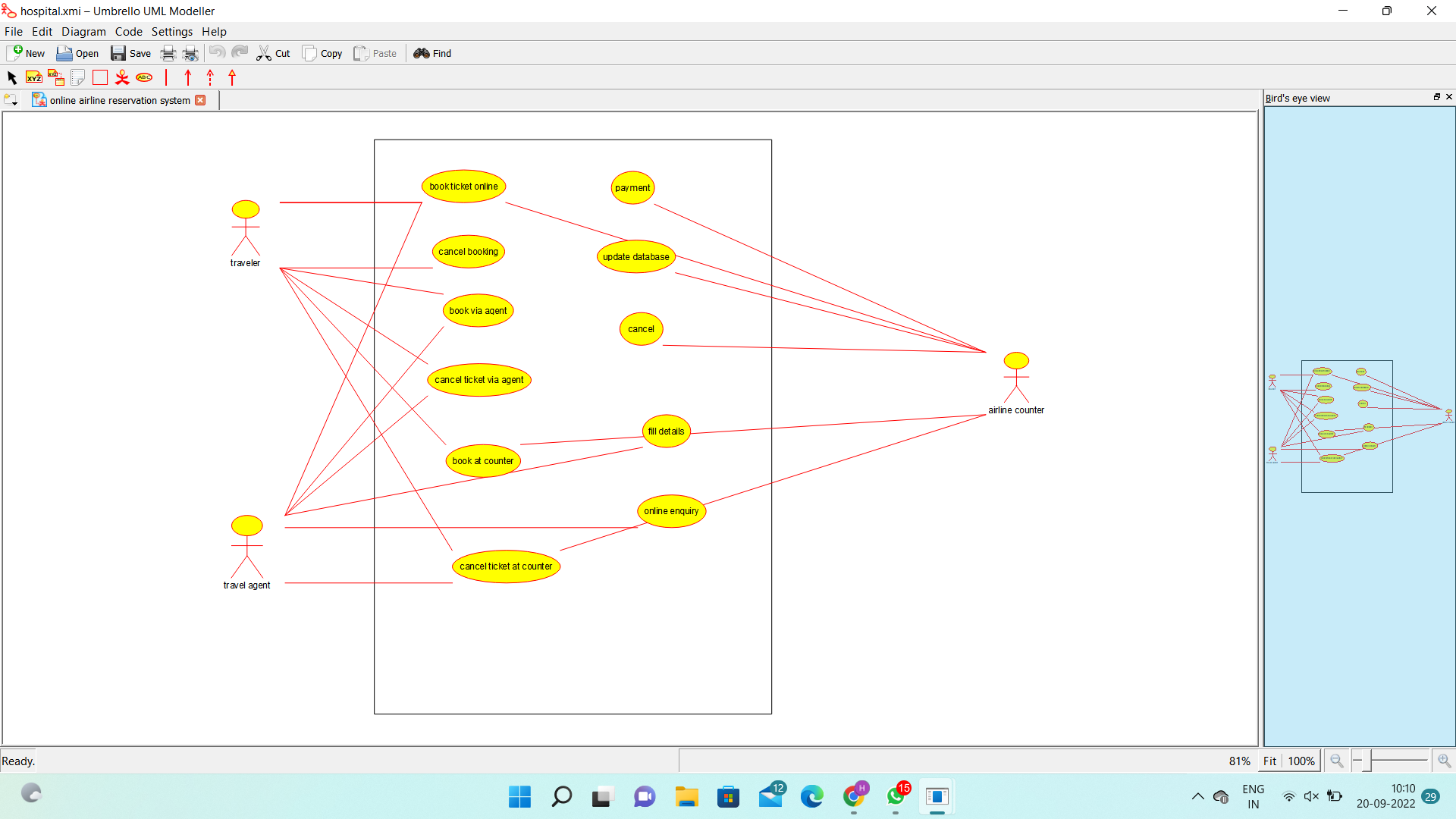The height and width of the screenshot is (819, 1456).
Task: Select the arrow pointer tool
Action: click(x=11, y=77)
